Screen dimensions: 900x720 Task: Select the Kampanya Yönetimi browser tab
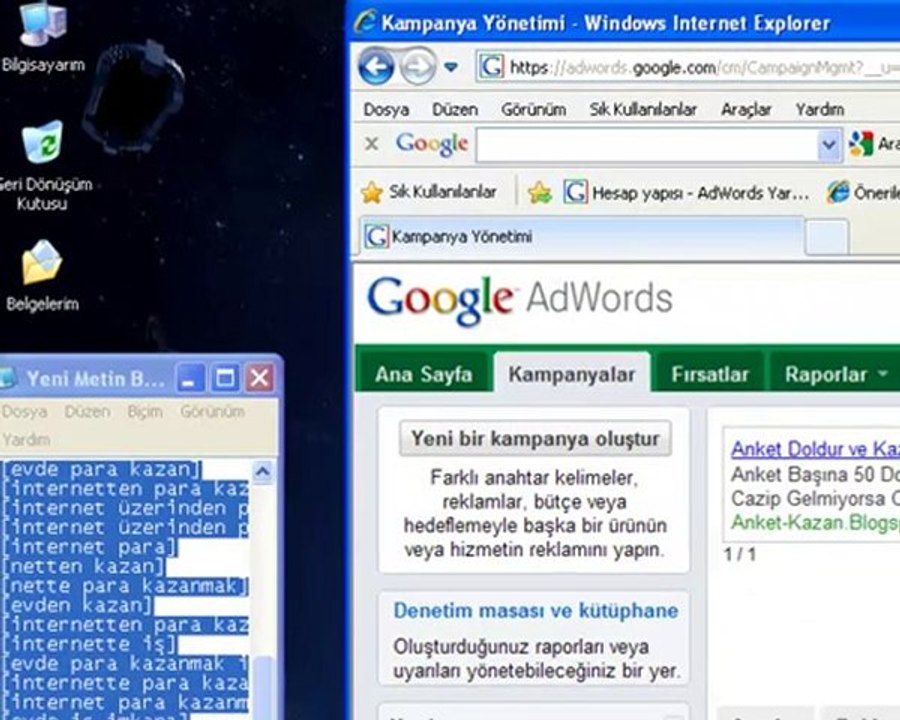(x=581, y=237)
